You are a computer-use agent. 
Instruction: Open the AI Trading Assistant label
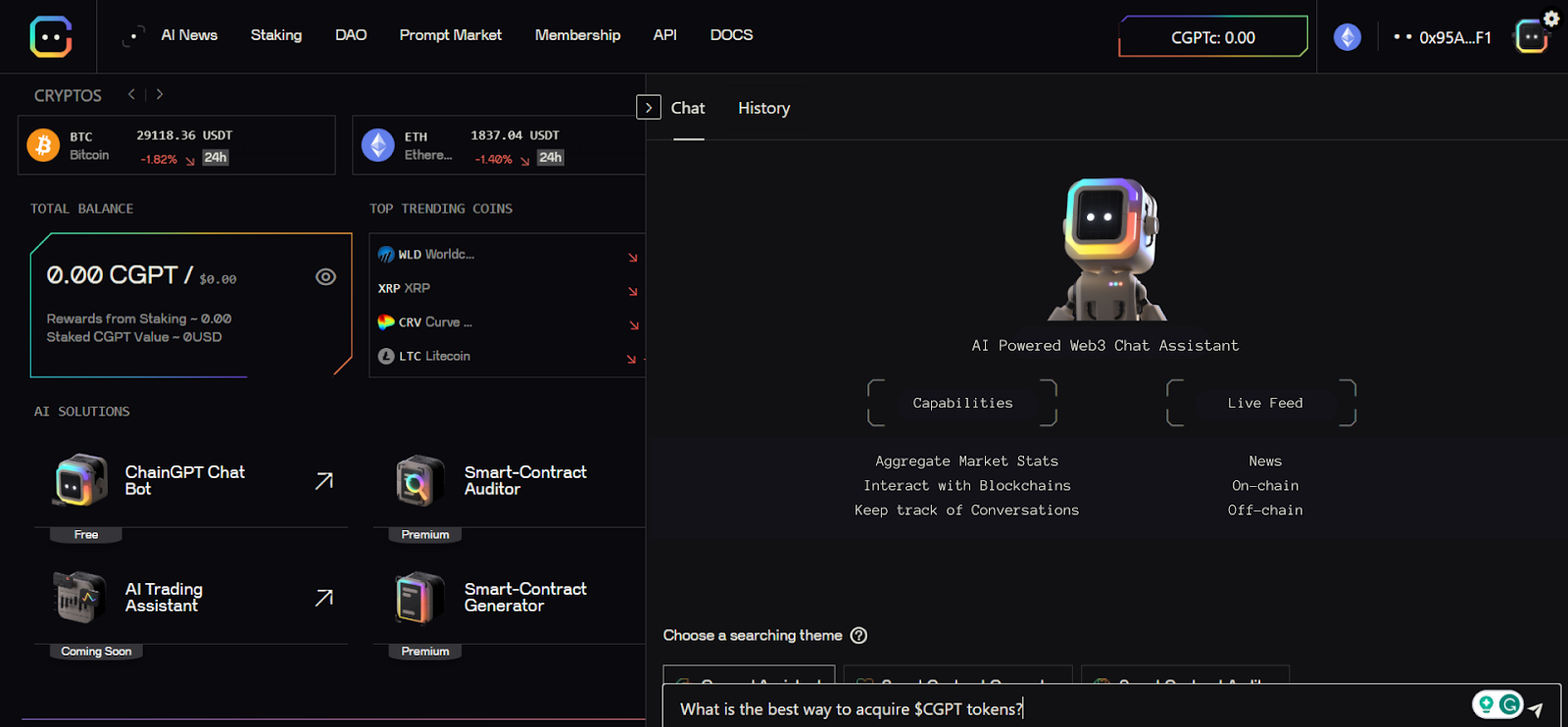pos(164,597)
